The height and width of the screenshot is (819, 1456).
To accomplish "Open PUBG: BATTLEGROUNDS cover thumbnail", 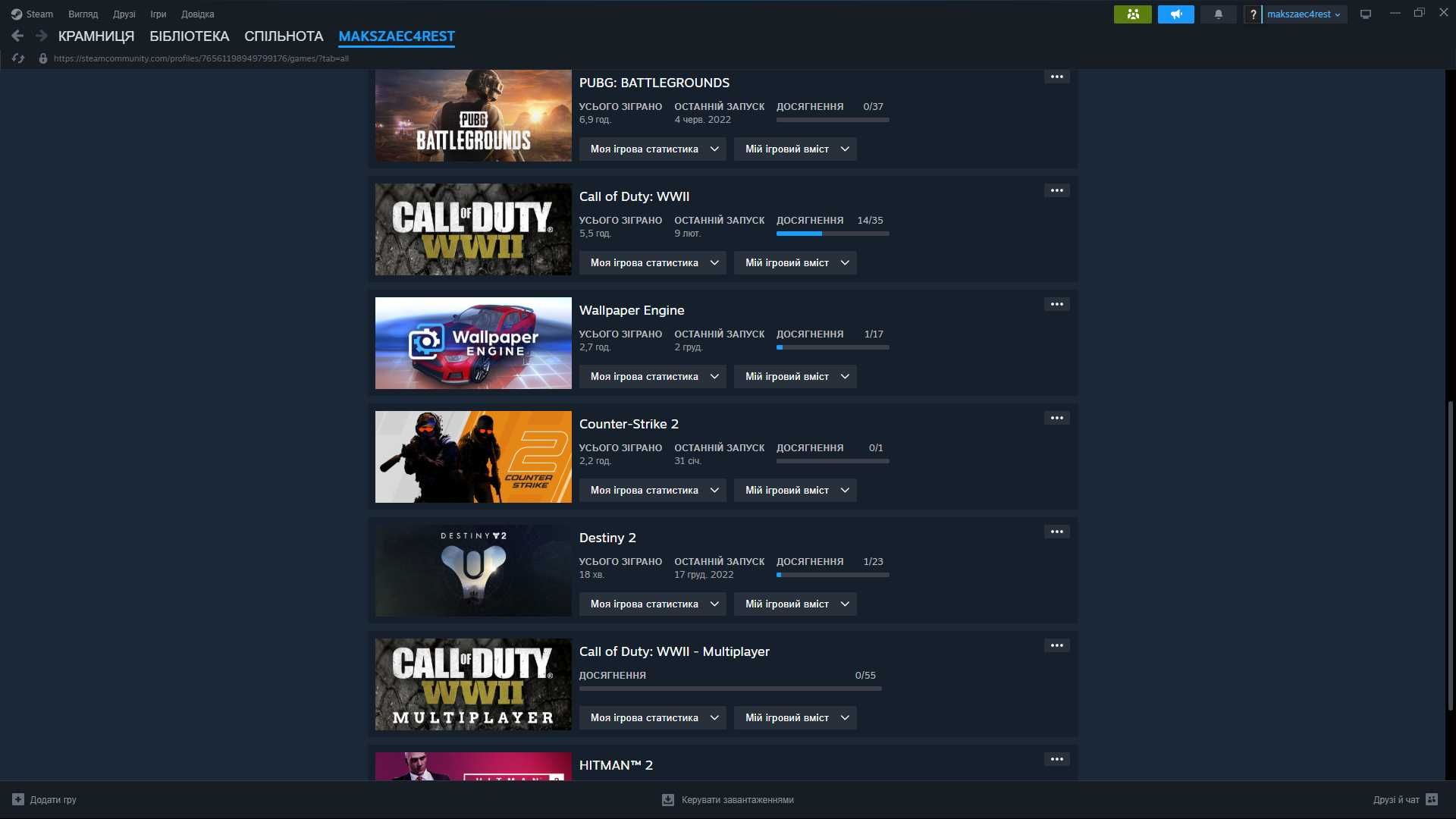I will pyautogui.click(x=473, y=115).
